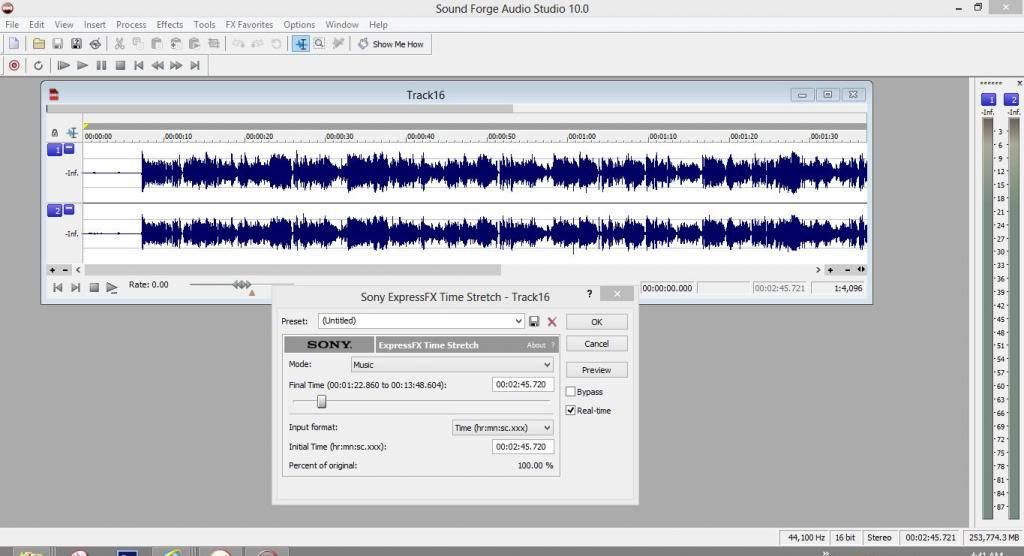Image resolution: width=1024 pixels, height=556 pixels.
Task: Click the Open folder icon in toolbar
Action: click(x=39, y=44)
